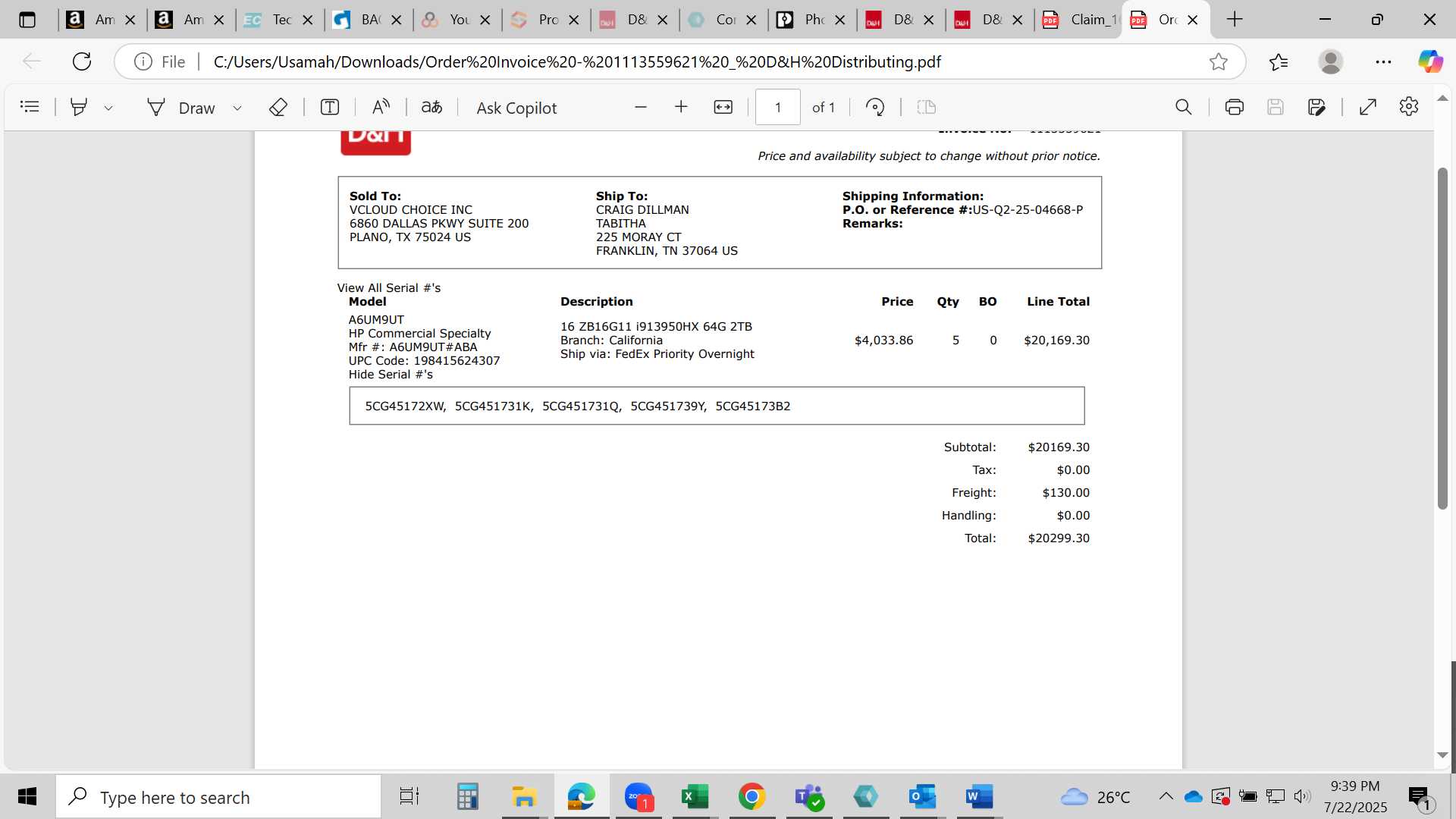
Task: Click the Add text tool icon
Action: pos(329,107)
